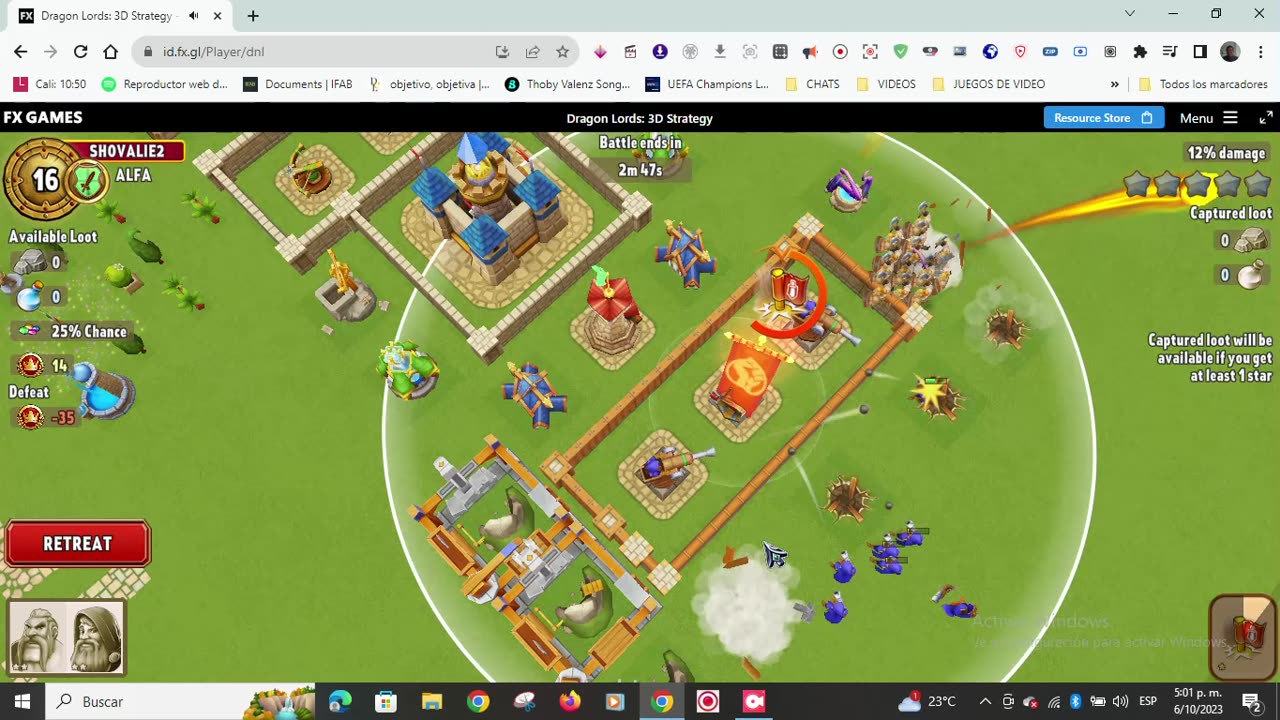Select the hero portraits card
Image resolution: width=1280 pixels, height=720 pixels.
pos(66,637)
